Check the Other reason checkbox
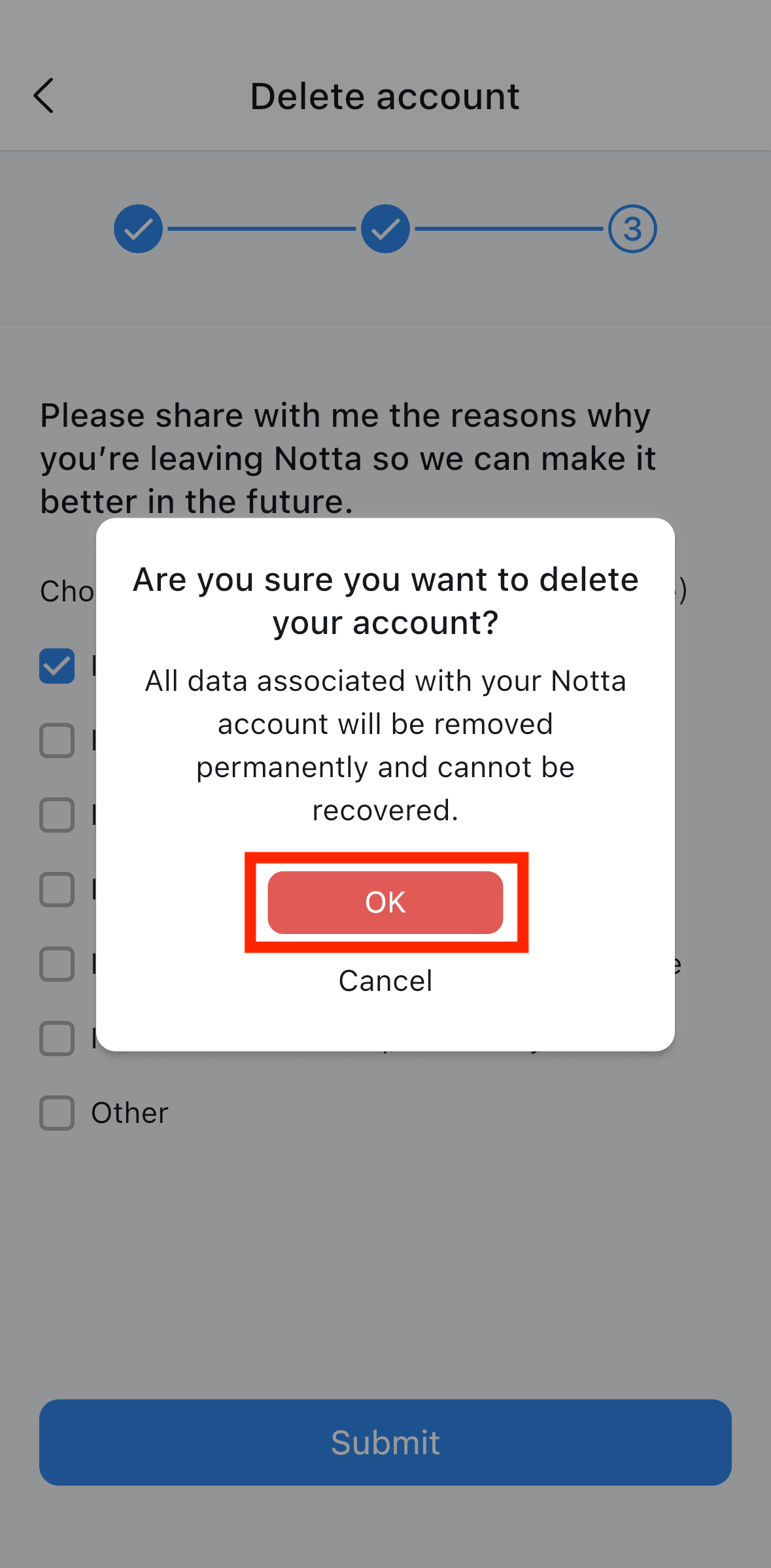 click(x=57, y=1113)
